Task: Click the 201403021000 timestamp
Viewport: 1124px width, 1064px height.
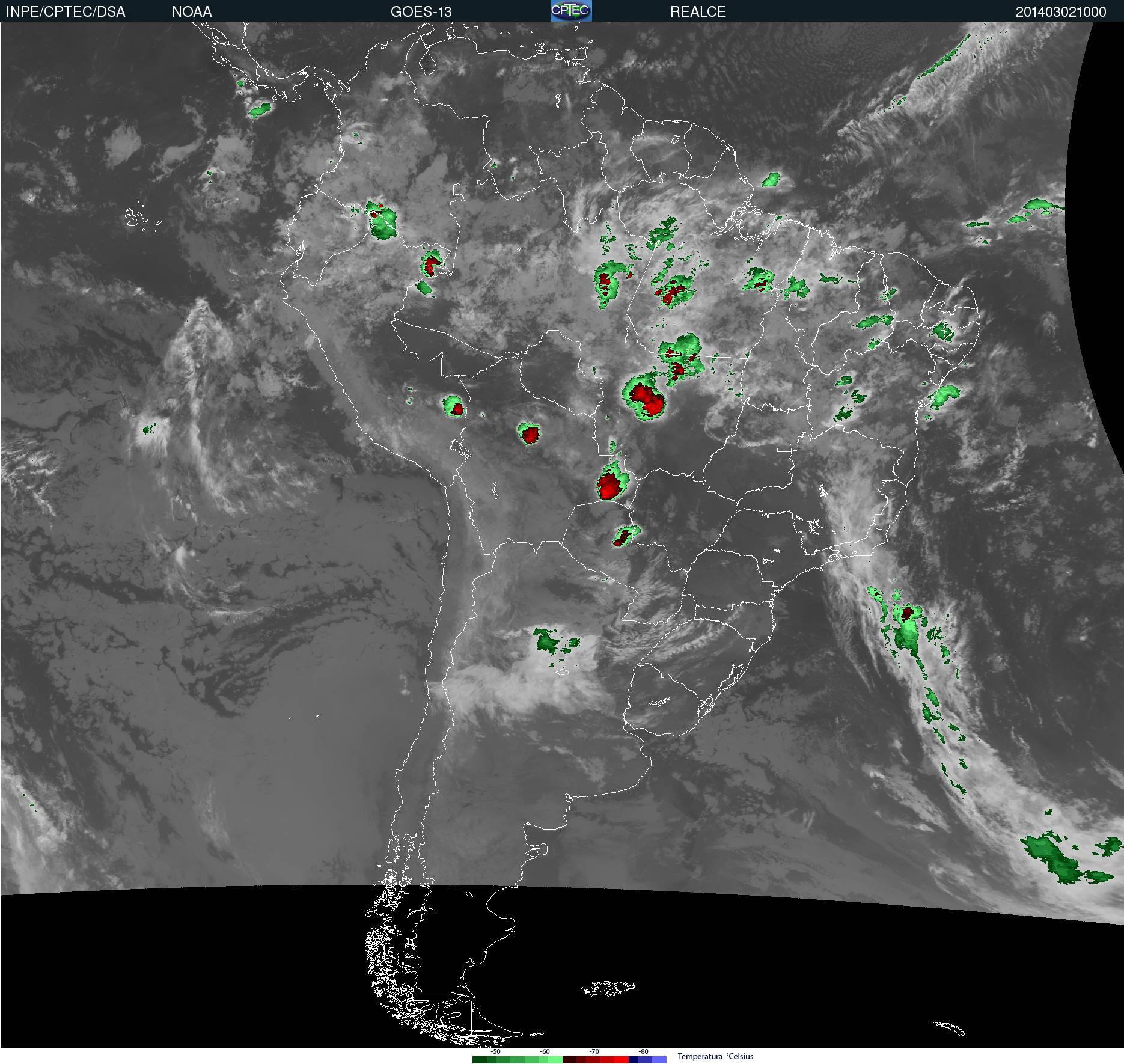Action: (x=1061, y=11)
